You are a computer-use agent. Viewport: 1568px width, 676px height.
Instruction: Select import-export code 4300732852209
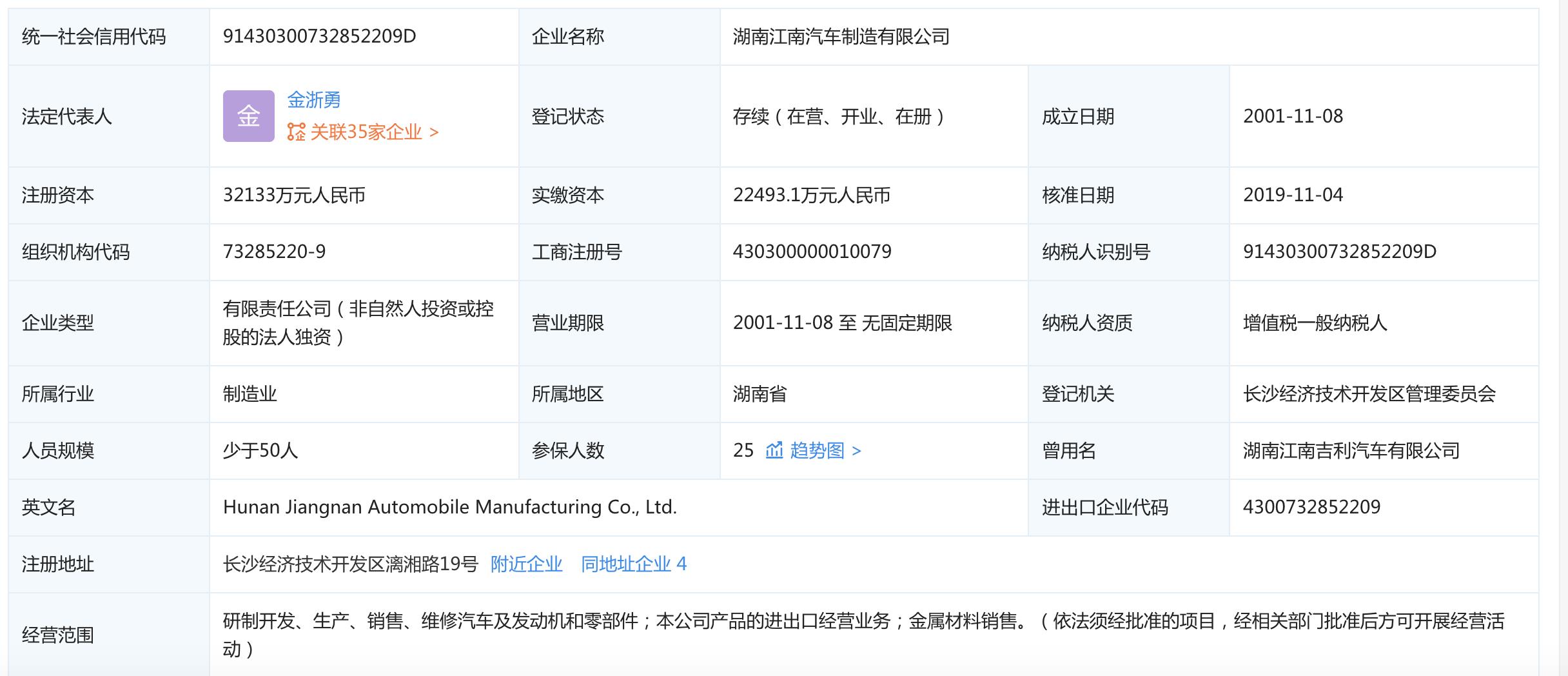click(x=1312, y=507)
